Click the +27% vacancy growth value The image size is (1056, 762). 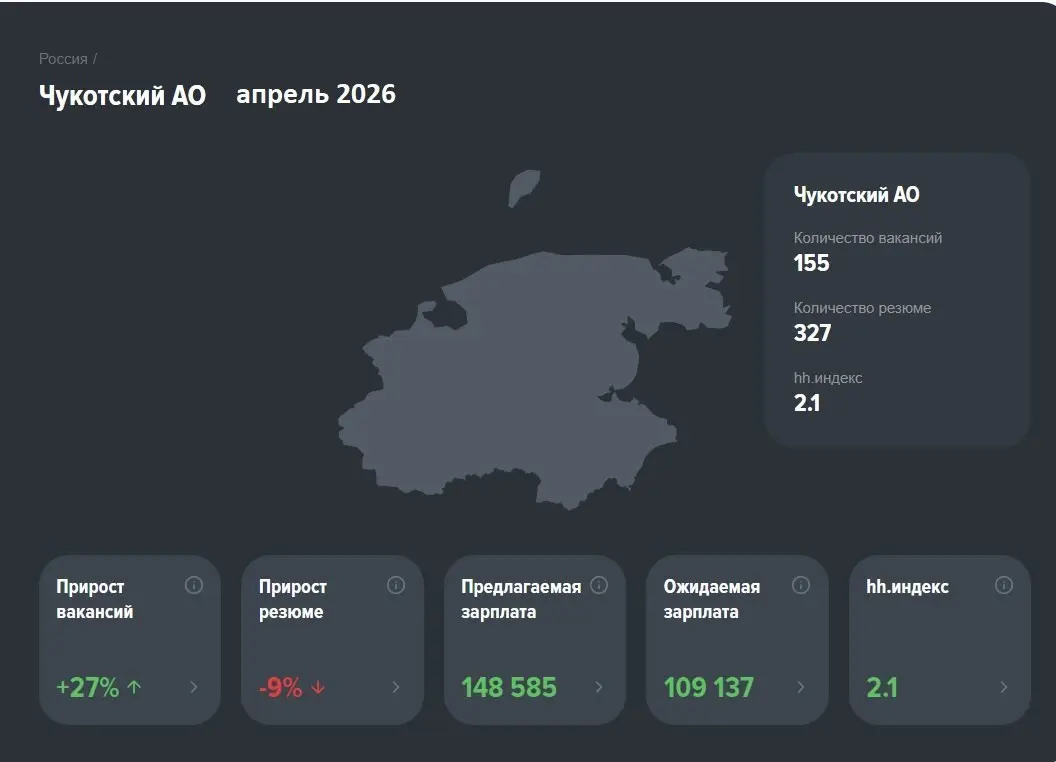coord(88,687)
